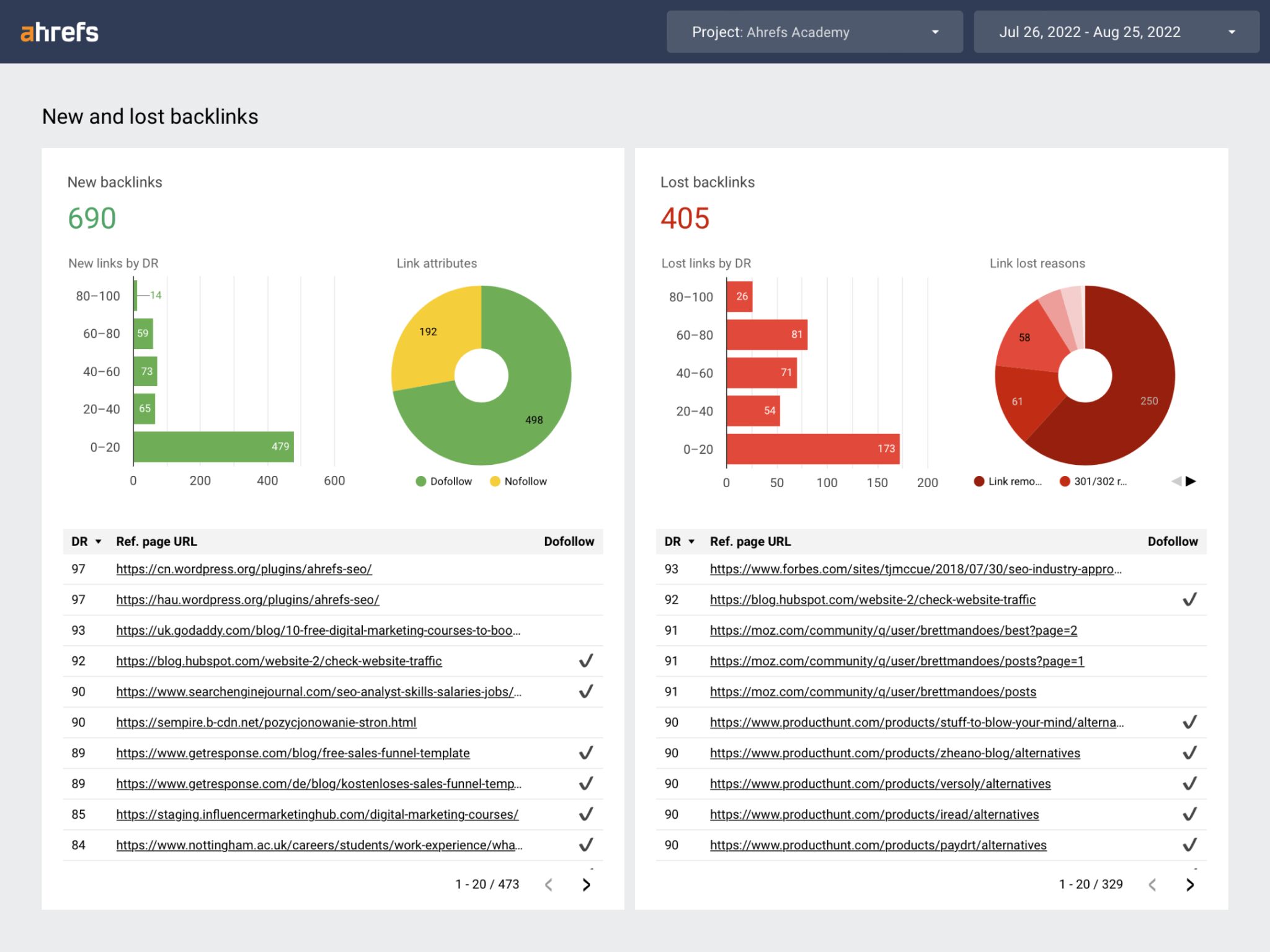This screenshot has width=1270, height=952.
Task: Click the ahrefs logo
Action: [x=60, y=32]
